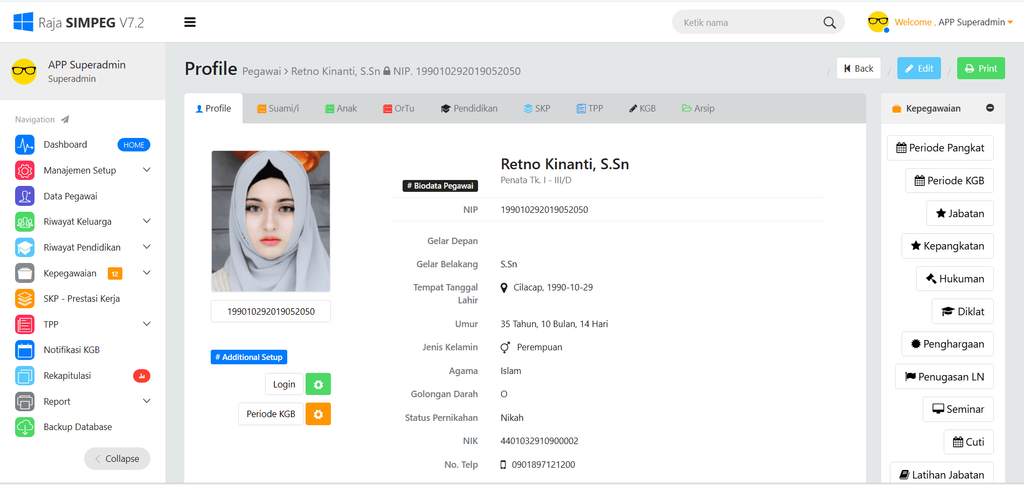Viewport: 1024px width, 485px height.
Task: Expand the TPP sidebar menu chevron
Action: [x=146, y=324]
